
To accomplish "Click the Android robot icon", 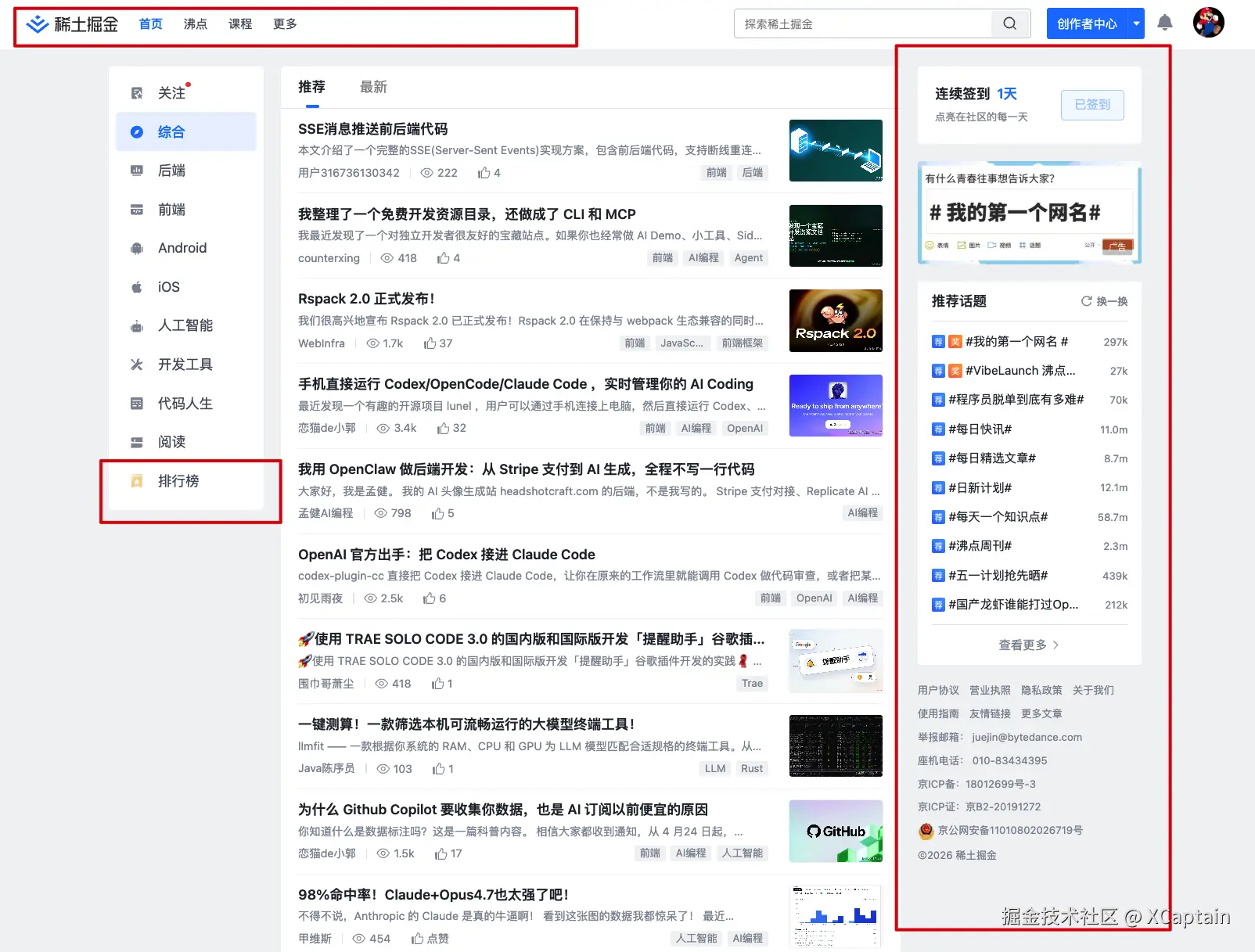I will (137, 248).
